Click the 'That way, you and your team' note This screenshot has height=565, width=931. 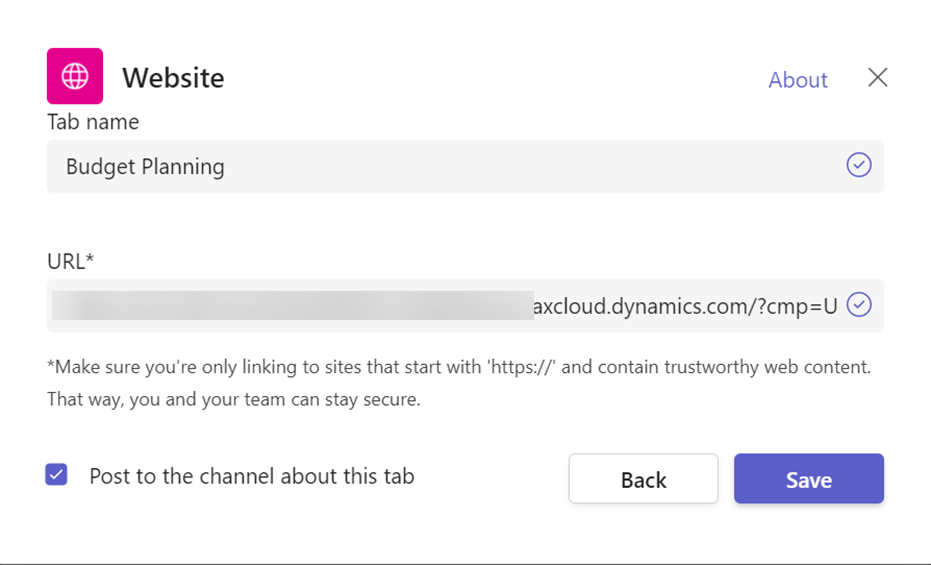coord(233,400)
